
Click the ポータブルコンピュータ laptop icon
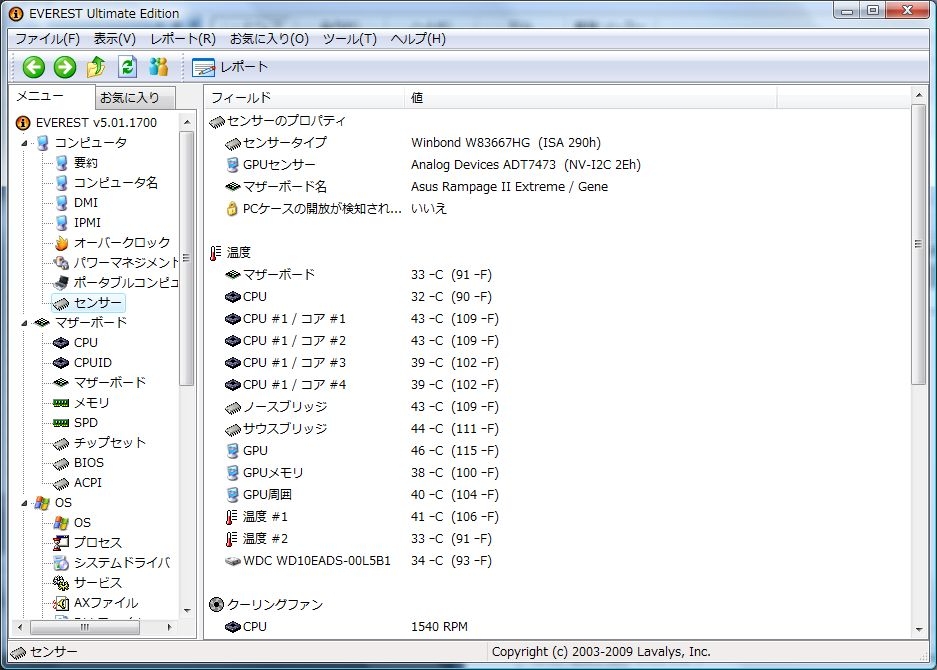pyautogui.click(x=62, y=283)
